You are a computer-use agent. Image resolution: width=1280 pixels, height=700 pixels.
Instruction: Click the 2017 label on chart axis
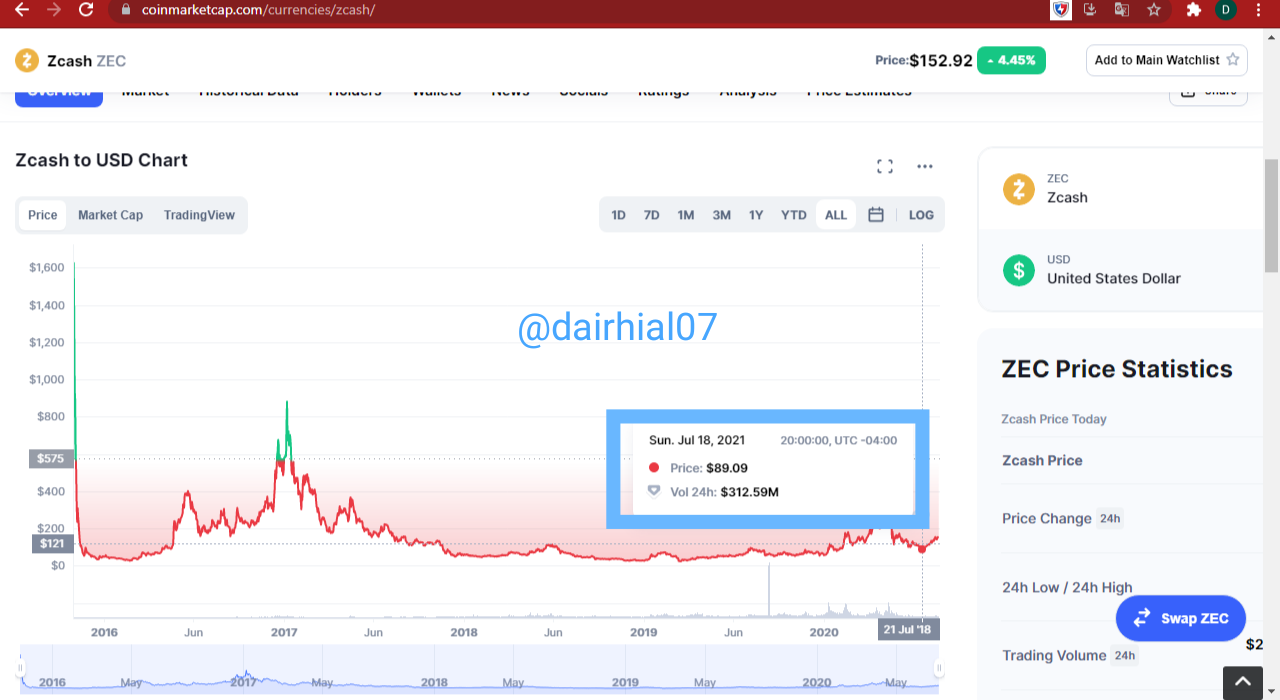tap(284, 632)
